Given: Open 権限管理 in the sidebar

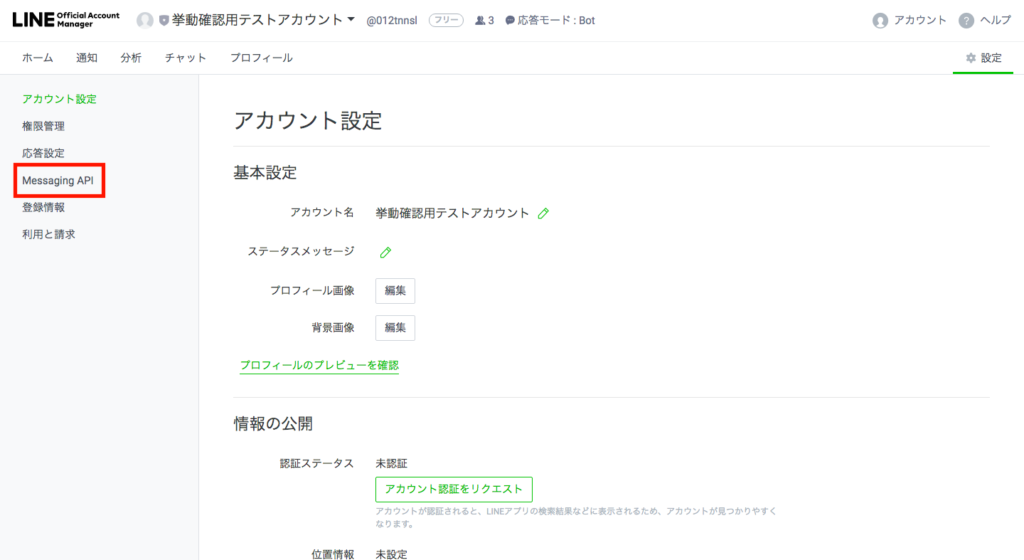Looking at the screenshot, I should tap(43, 126).
